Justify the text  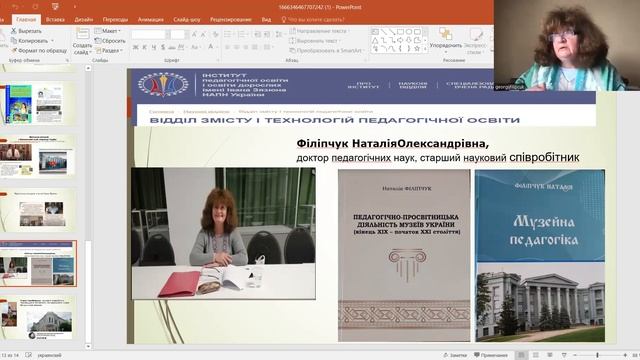point(255,47)
